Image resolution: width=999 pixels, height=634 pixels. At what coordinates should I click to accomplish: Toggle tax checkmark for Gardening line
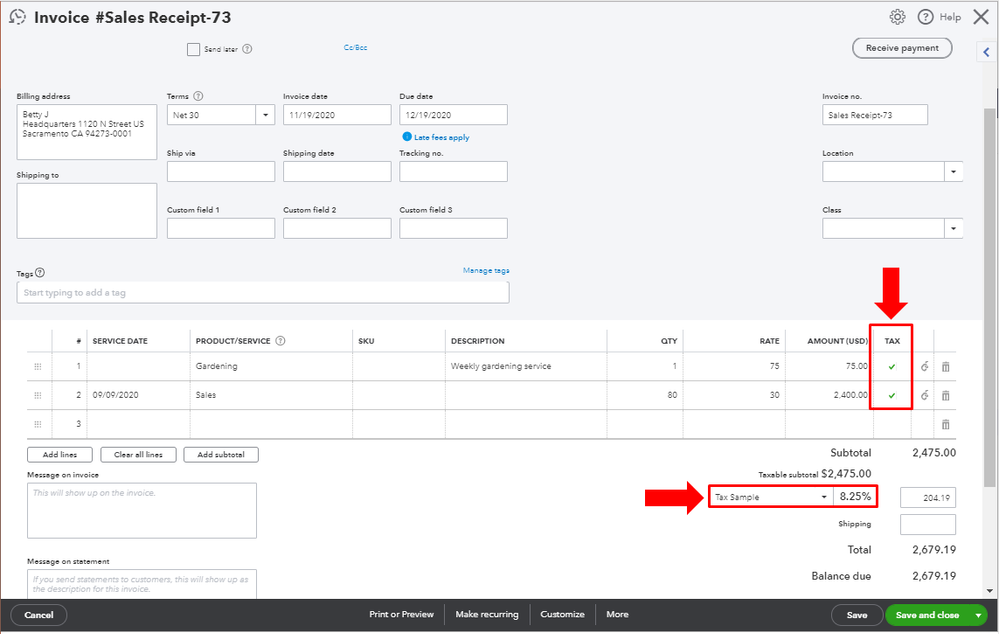(x=892, y=366)
